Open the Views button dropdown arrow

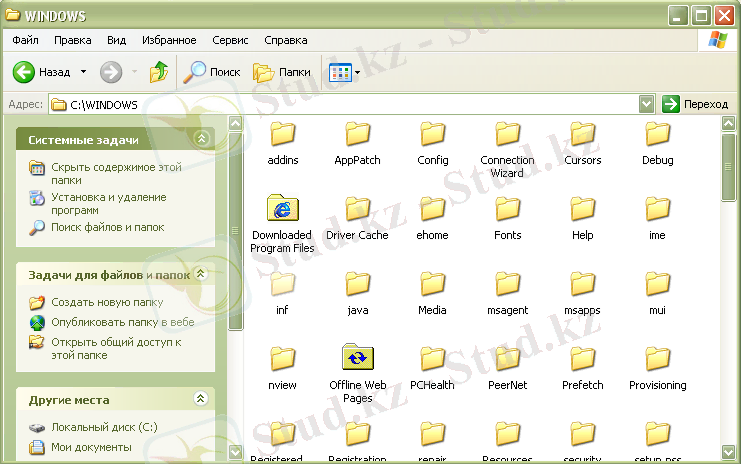click(357, 72)
